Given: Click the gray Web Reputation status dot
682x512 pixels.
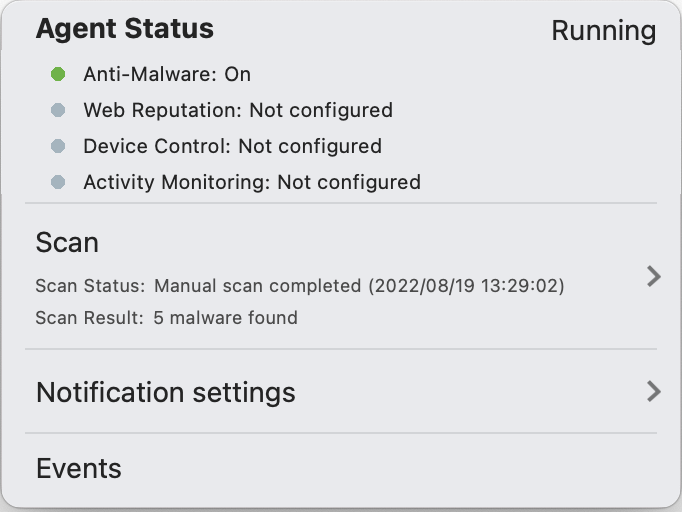Looking at the screenshot, I should point(58,110).
